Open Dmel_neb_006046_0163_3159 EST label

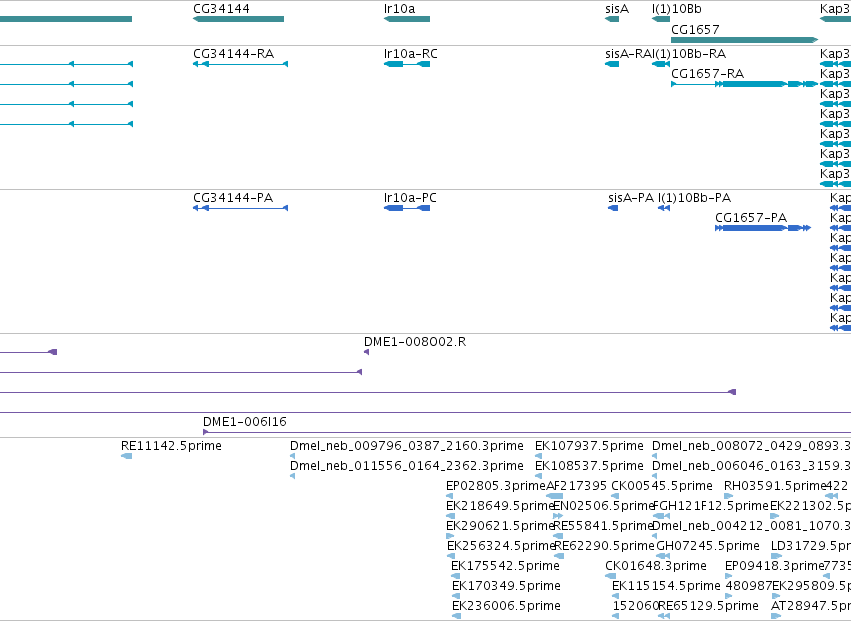[x=751, y=466]
